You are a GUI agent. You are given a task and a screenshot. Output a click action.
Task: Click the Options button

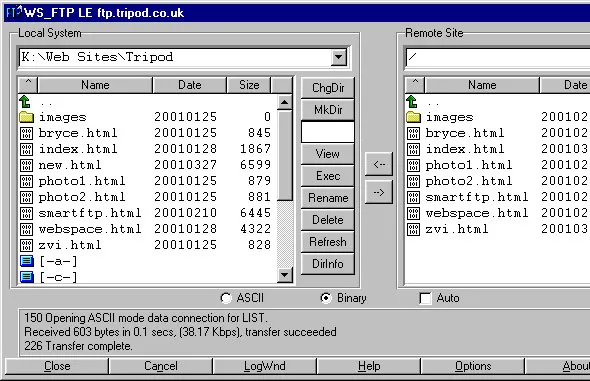click(x=473, y=366)
